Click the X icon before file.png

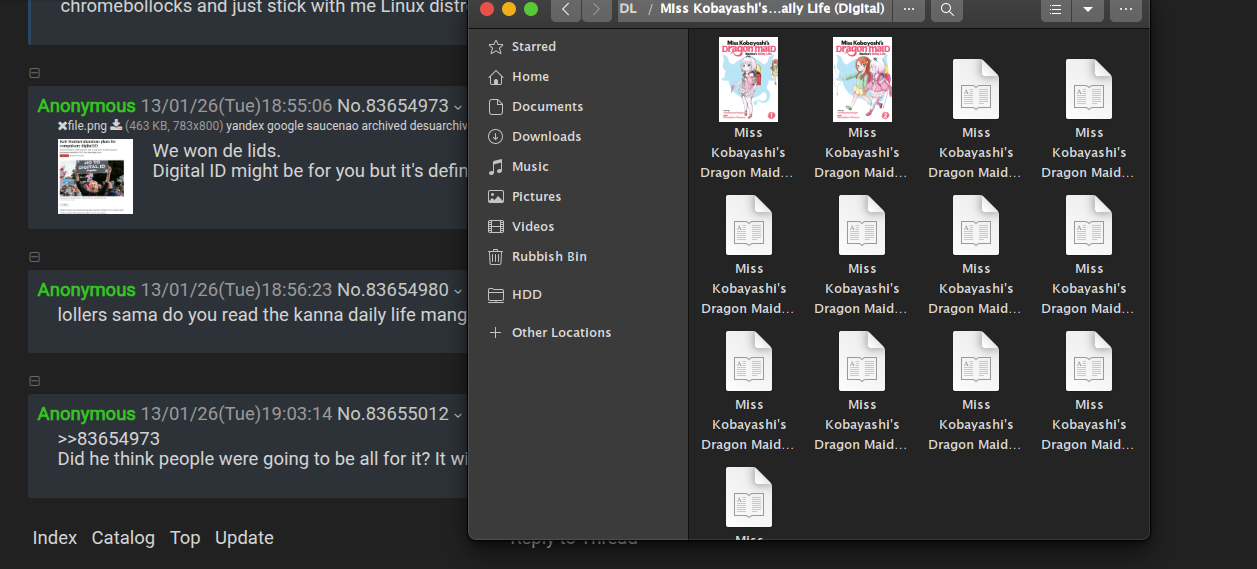pos(62,126)
